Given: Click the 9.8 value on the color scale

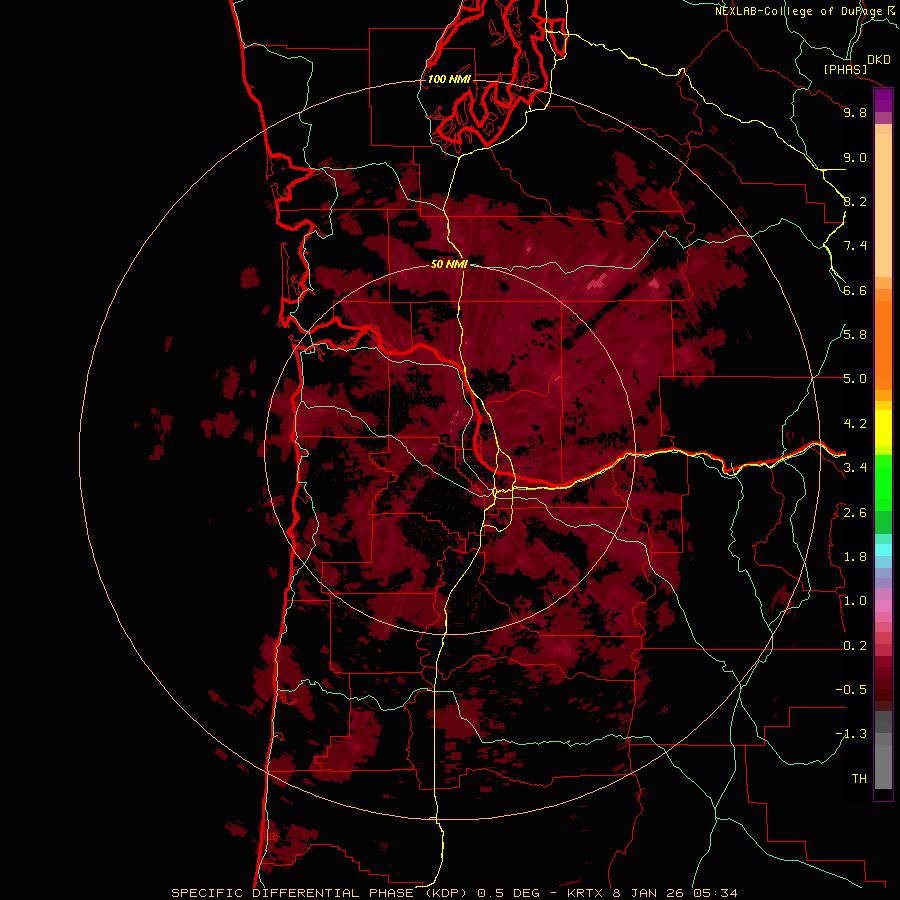Looking at the screenshot, I should 855,112.
